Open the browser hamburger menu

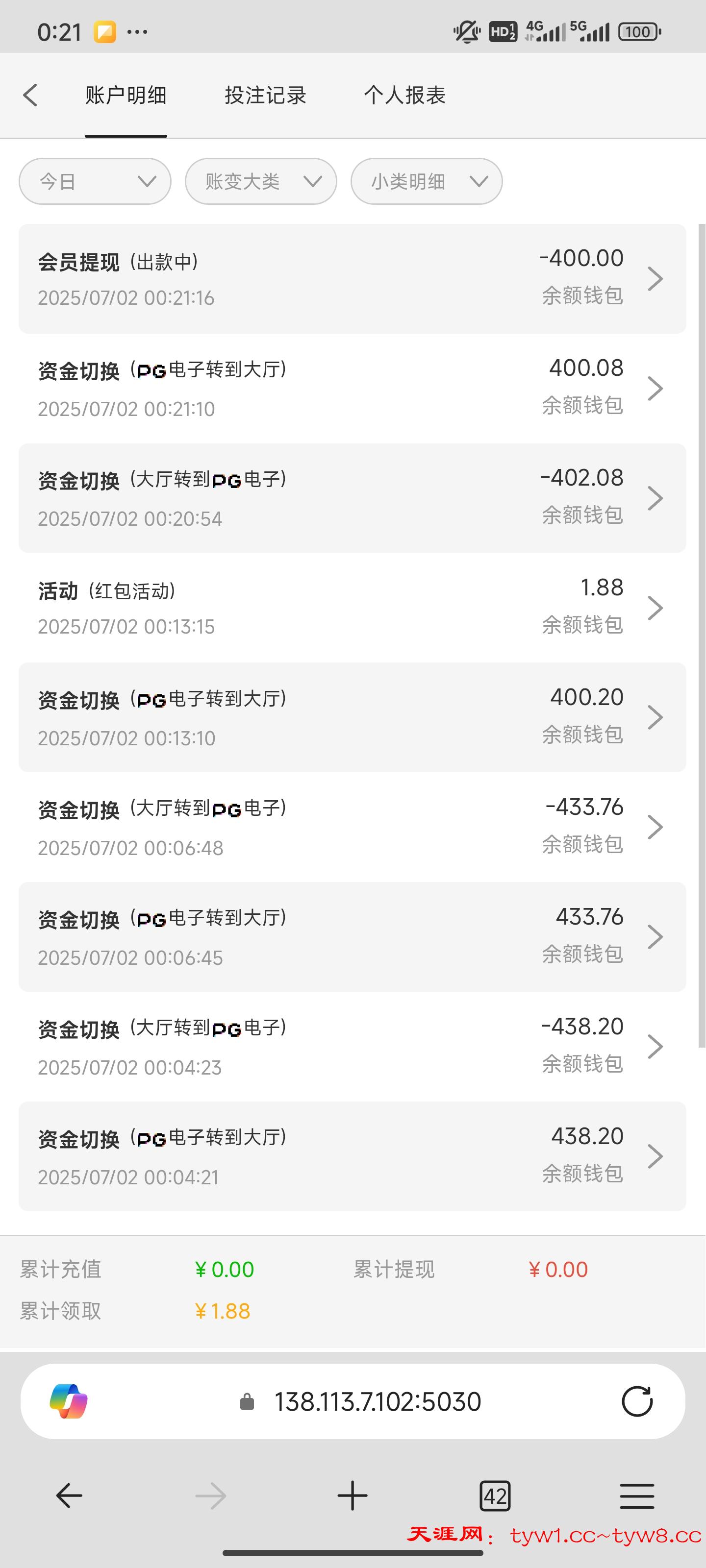pos(636,1495)
